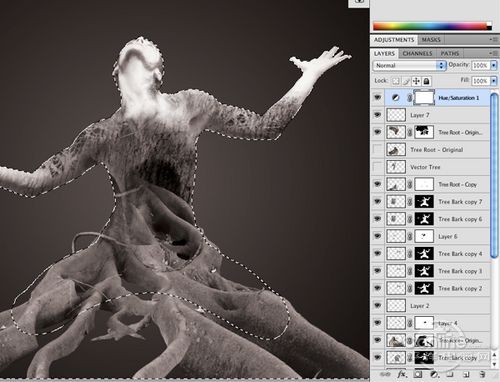Open the Fill percentage arrow

(494, 81)
